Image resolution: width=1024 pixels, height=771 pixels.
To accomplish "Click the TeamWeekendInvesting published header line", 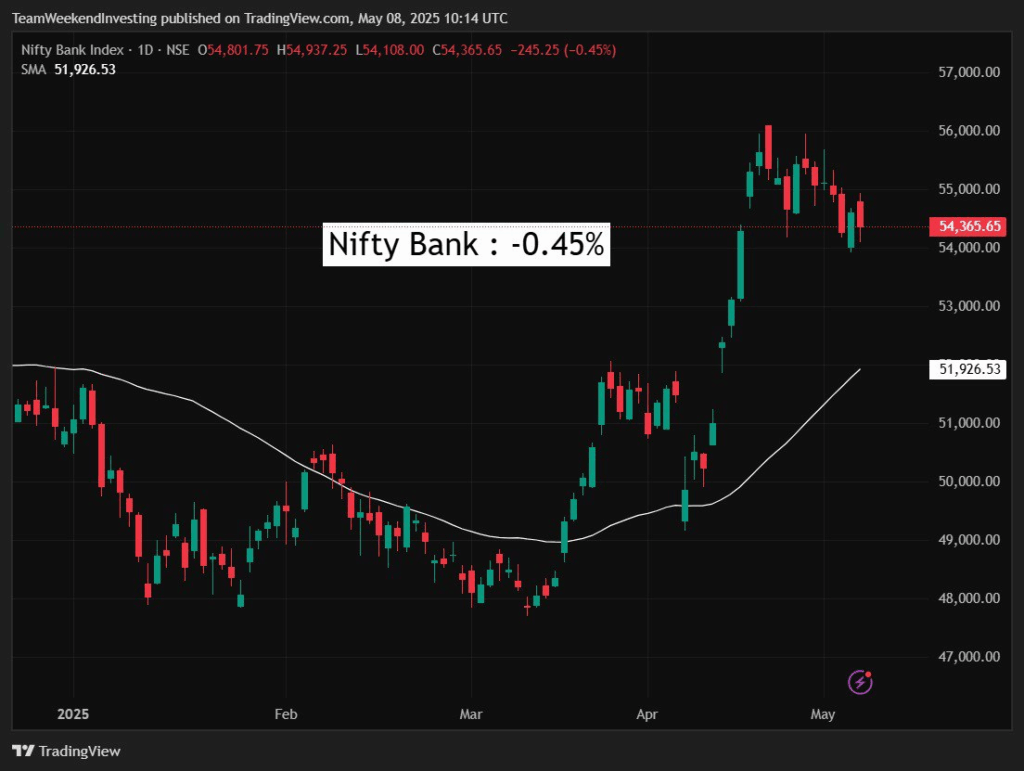I will (x=260, y=18).
